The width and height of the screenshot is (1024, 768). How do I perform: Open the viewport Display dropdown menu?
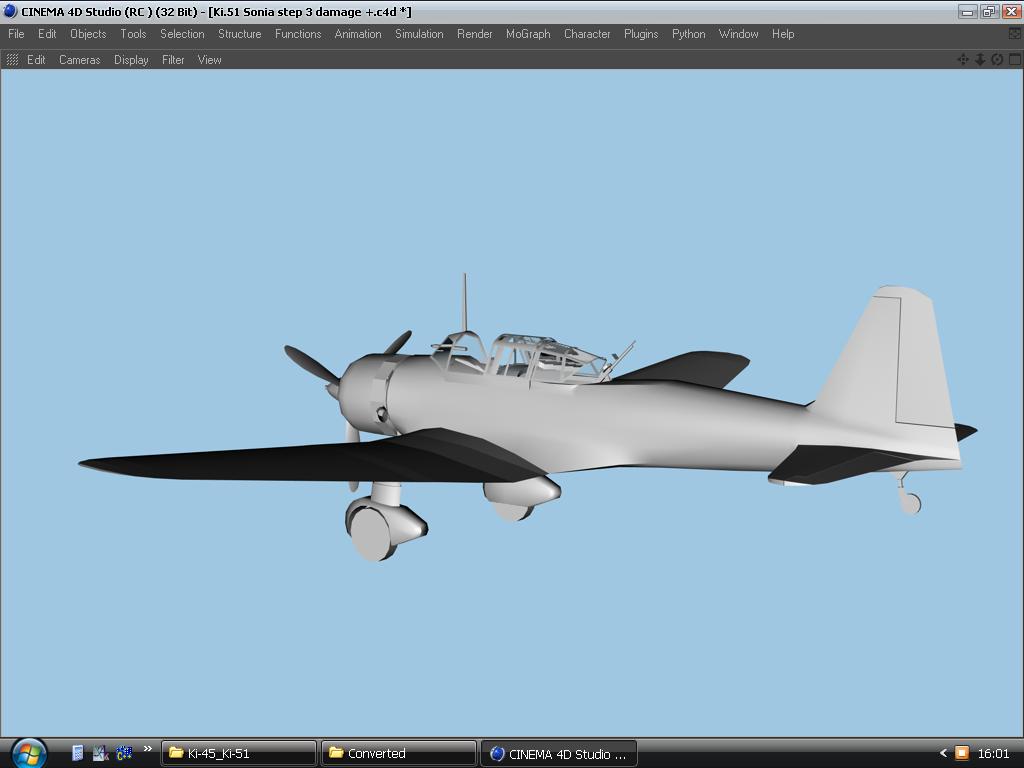coord(131,60)
